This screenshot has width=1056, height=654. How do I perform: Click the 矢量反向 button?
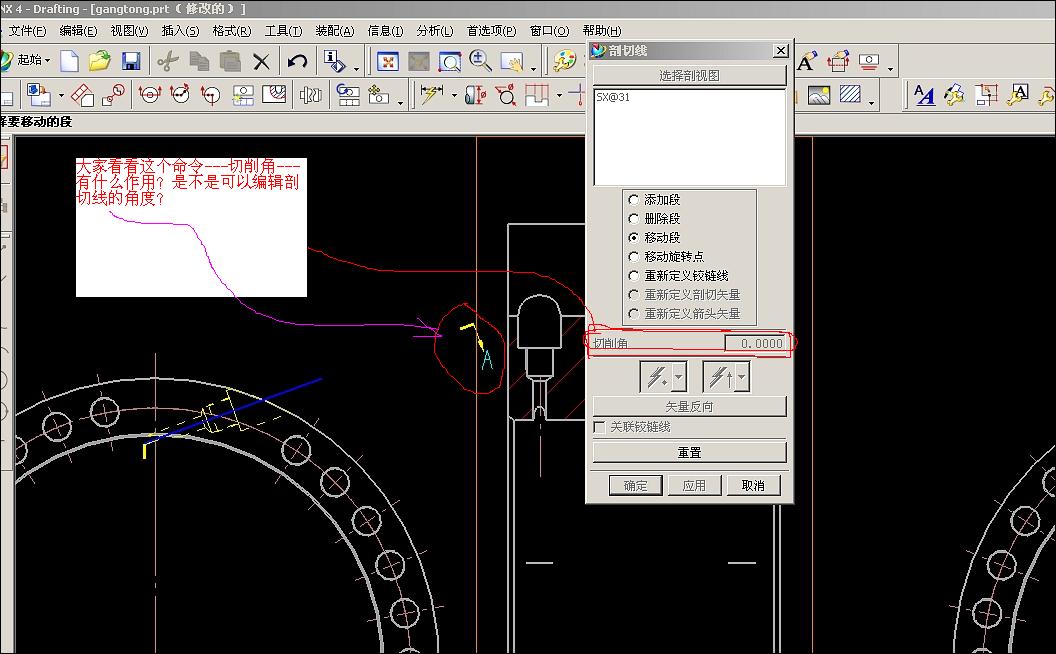point(689,407)
